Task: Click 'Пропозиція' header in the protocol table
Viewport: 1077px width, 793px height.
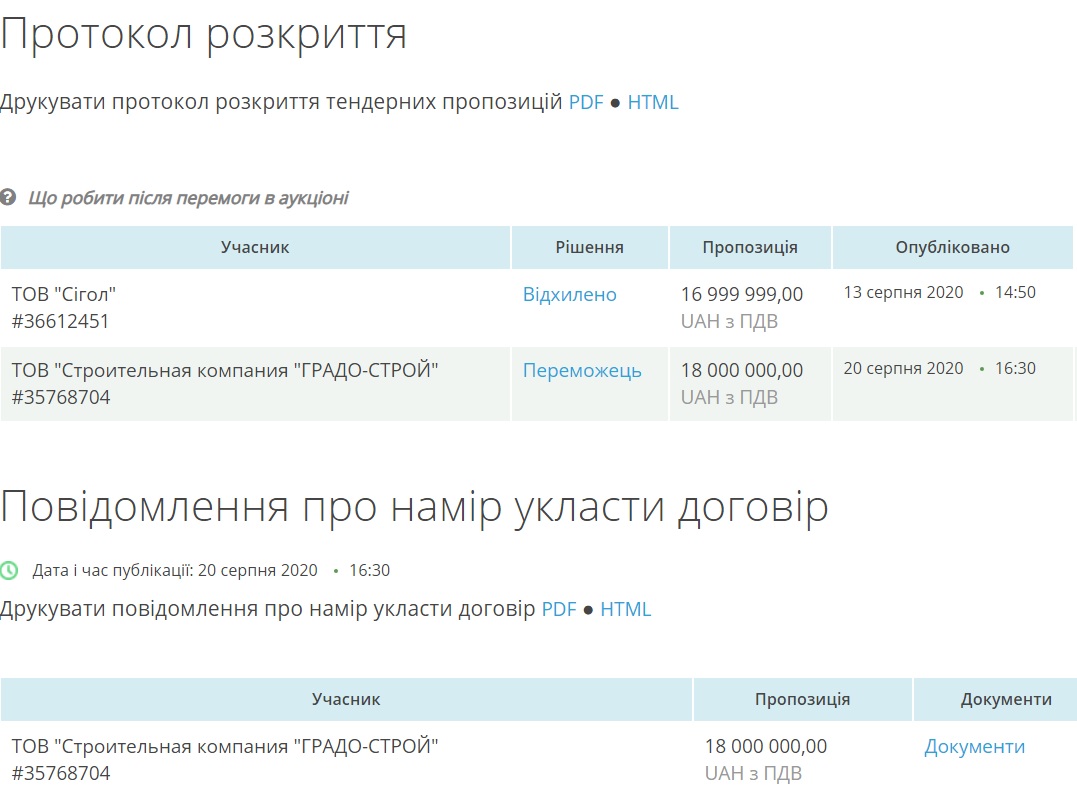Action: click(x=750, y=247)
